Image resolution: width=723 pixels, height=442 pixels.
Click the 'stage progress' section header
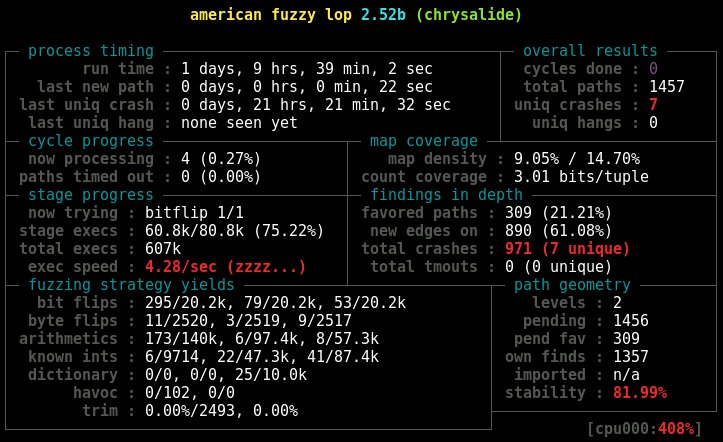(x=91, y=194)
